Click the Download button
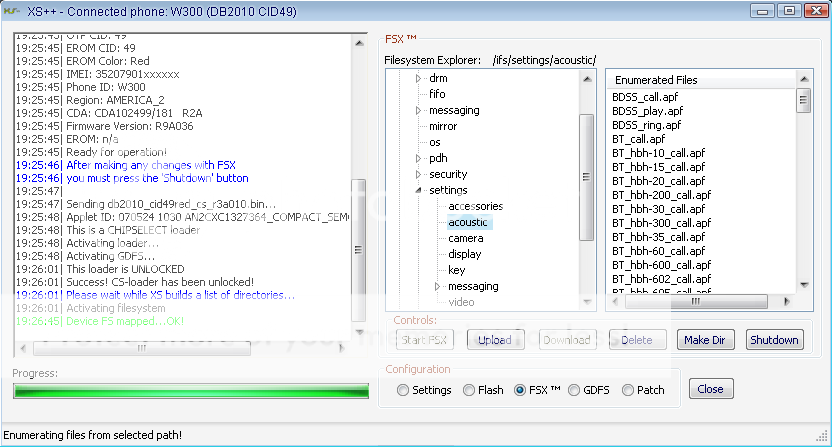The height and width of the screenshot is (447, 832). (x=567, y=340)
